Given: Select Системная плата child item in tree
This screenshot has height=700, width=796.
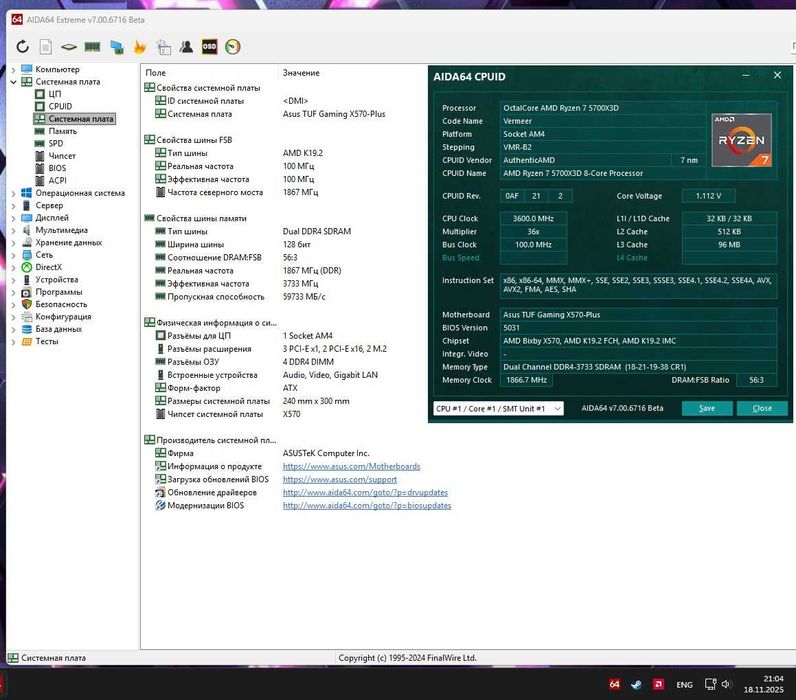Looking at the screenshot, I should 81,119.
